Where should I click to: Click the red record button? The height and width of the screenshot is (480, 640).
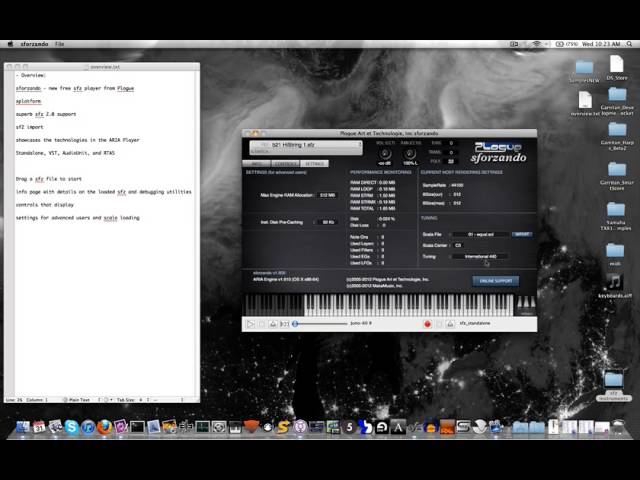point(427,324)
